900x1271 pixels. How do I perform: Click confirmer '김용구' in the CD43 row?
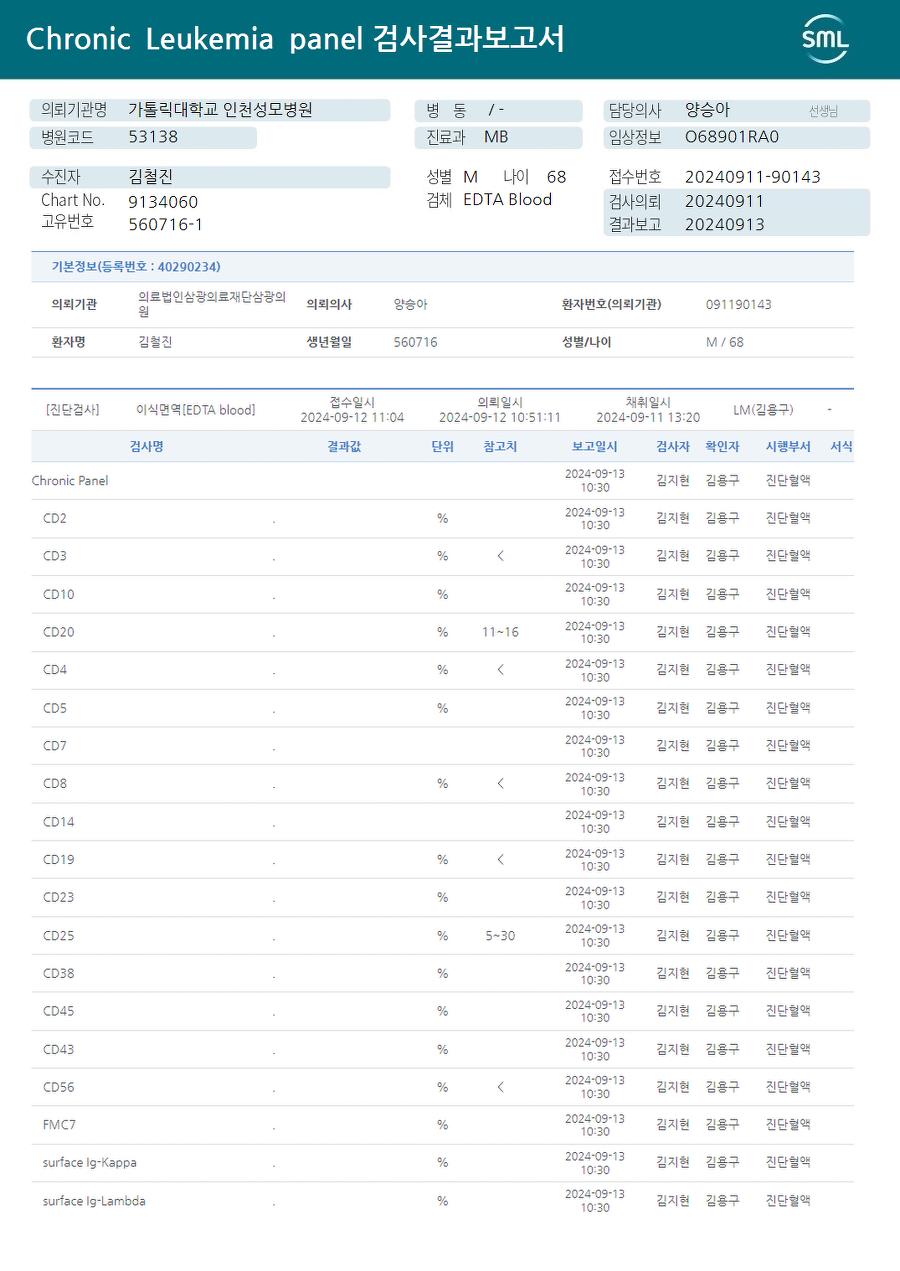click(x=722, y=1049)
